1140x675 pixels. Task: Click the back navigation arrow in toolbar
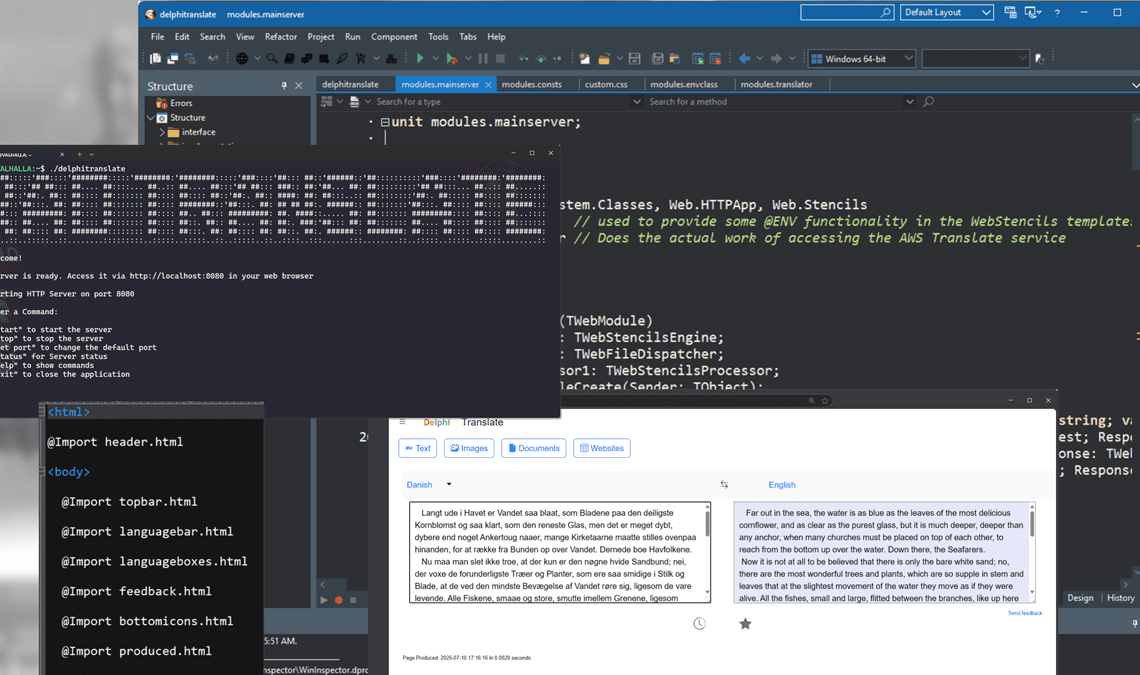point(744,59)
